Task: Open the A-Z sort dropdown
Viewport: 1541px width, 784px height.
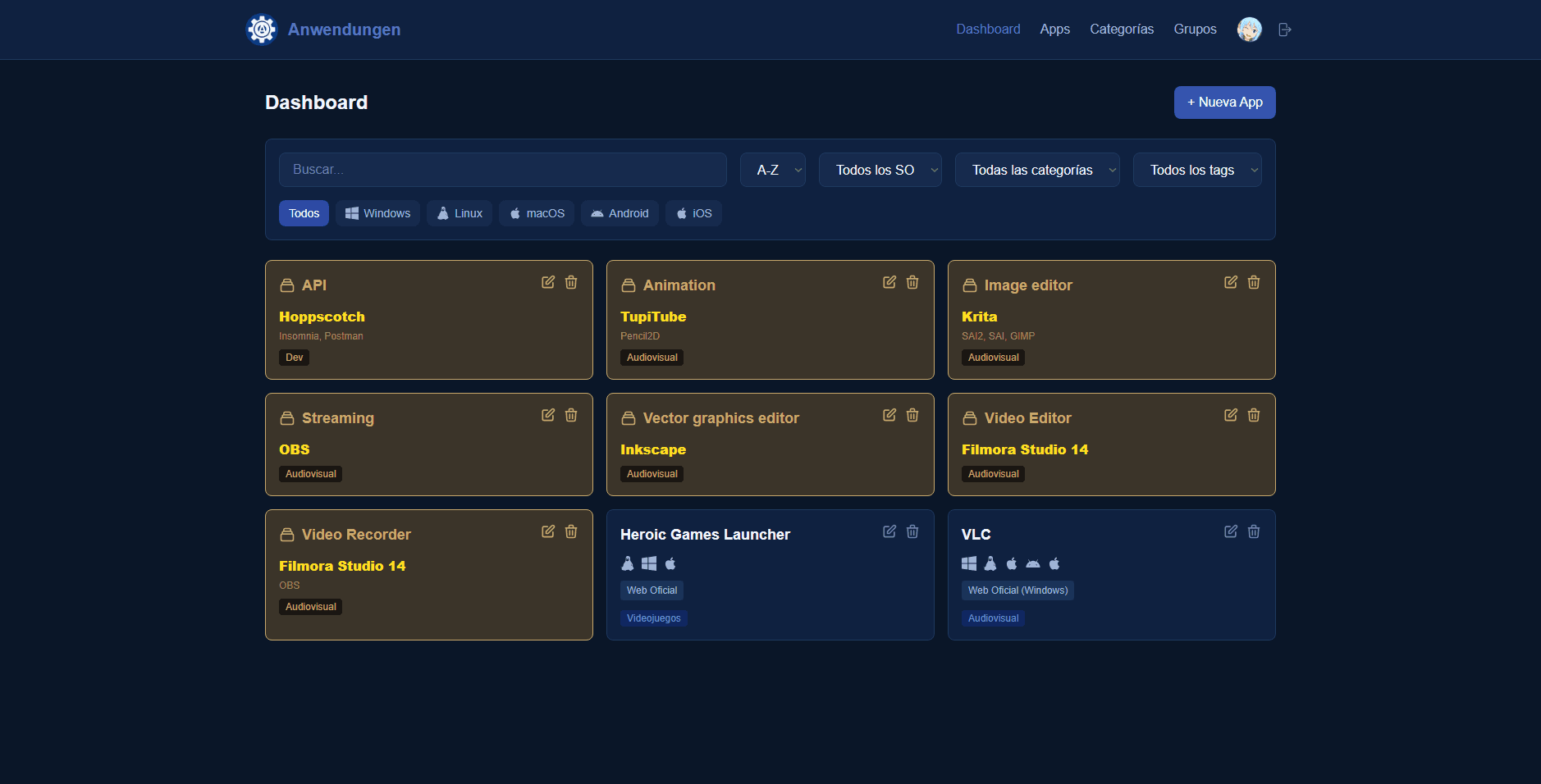Action: coord(772,170)
